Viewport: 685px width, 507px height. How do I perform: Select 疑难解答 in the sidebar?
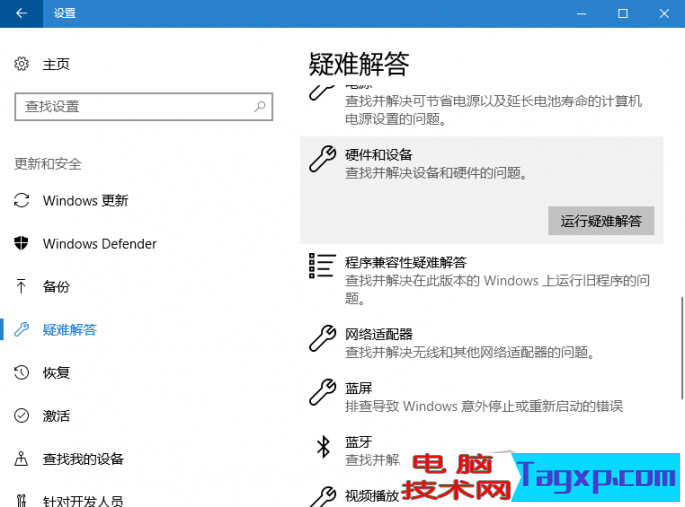69,330
